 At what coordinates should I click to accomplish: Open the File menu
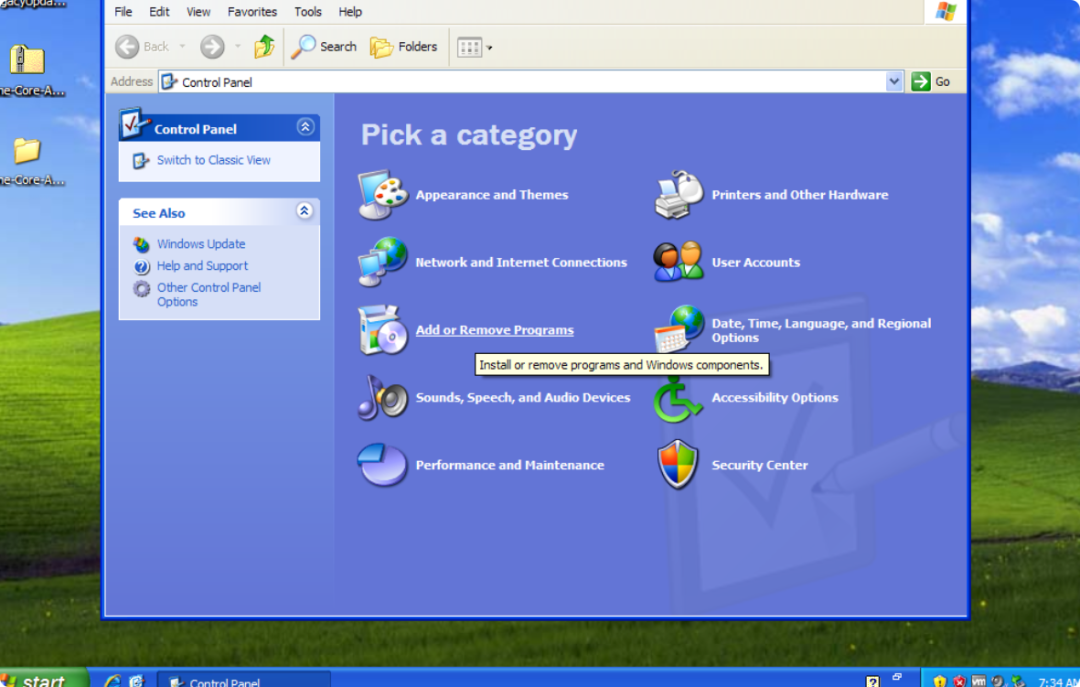[x=123, y=12]
